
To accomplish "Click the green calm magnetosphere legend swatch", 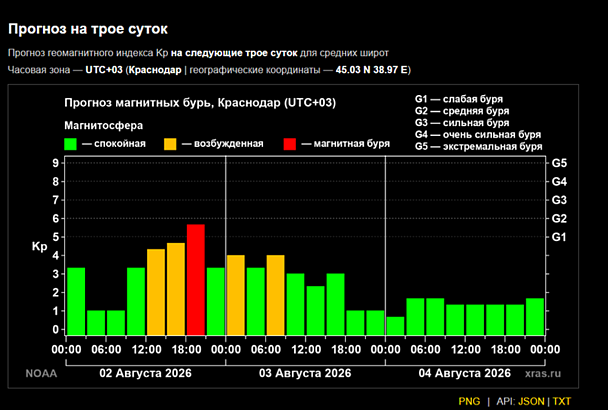I will pos(70,144).
